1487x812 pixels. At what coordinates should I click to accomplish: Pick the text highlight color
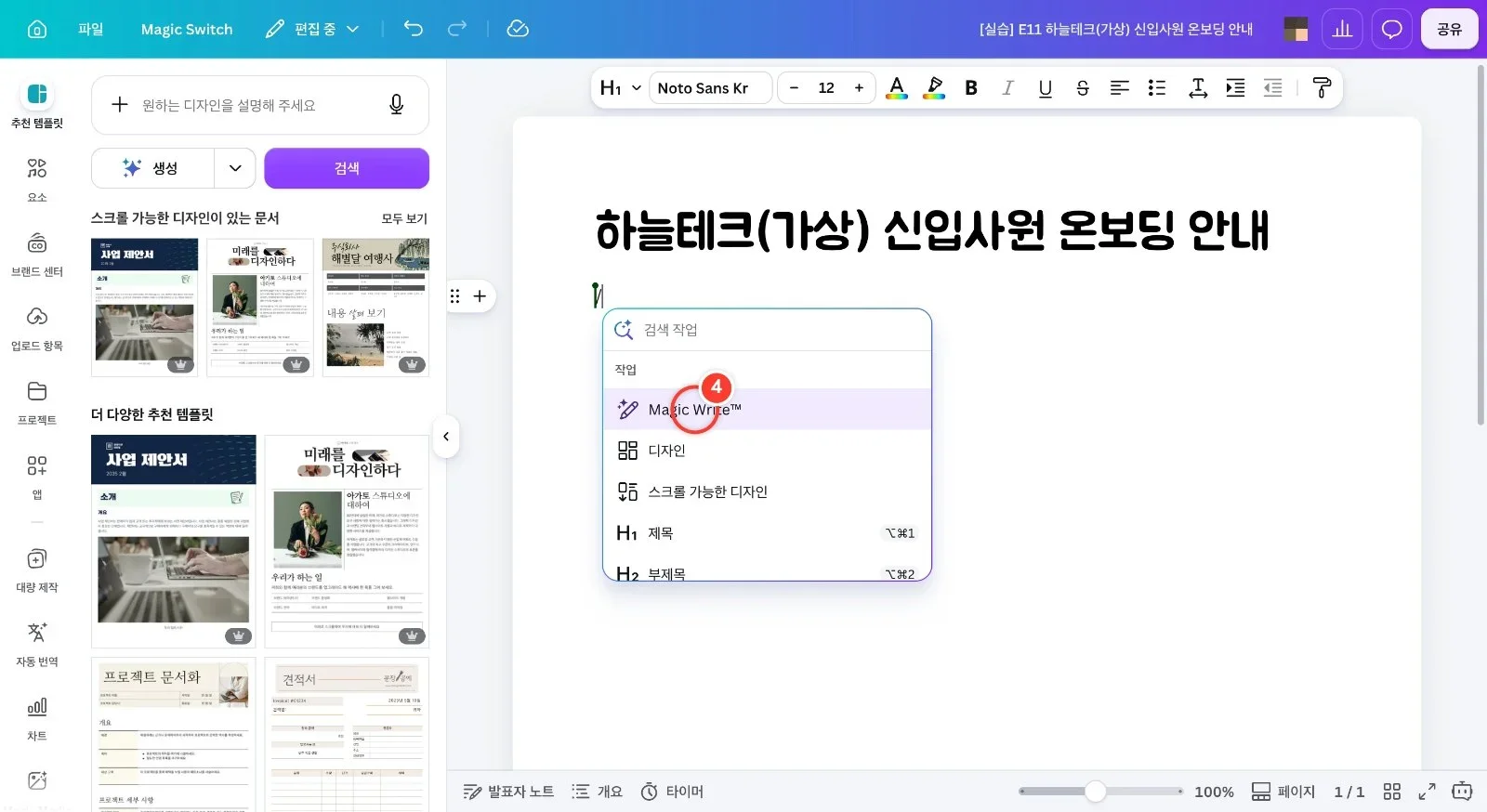934,87
